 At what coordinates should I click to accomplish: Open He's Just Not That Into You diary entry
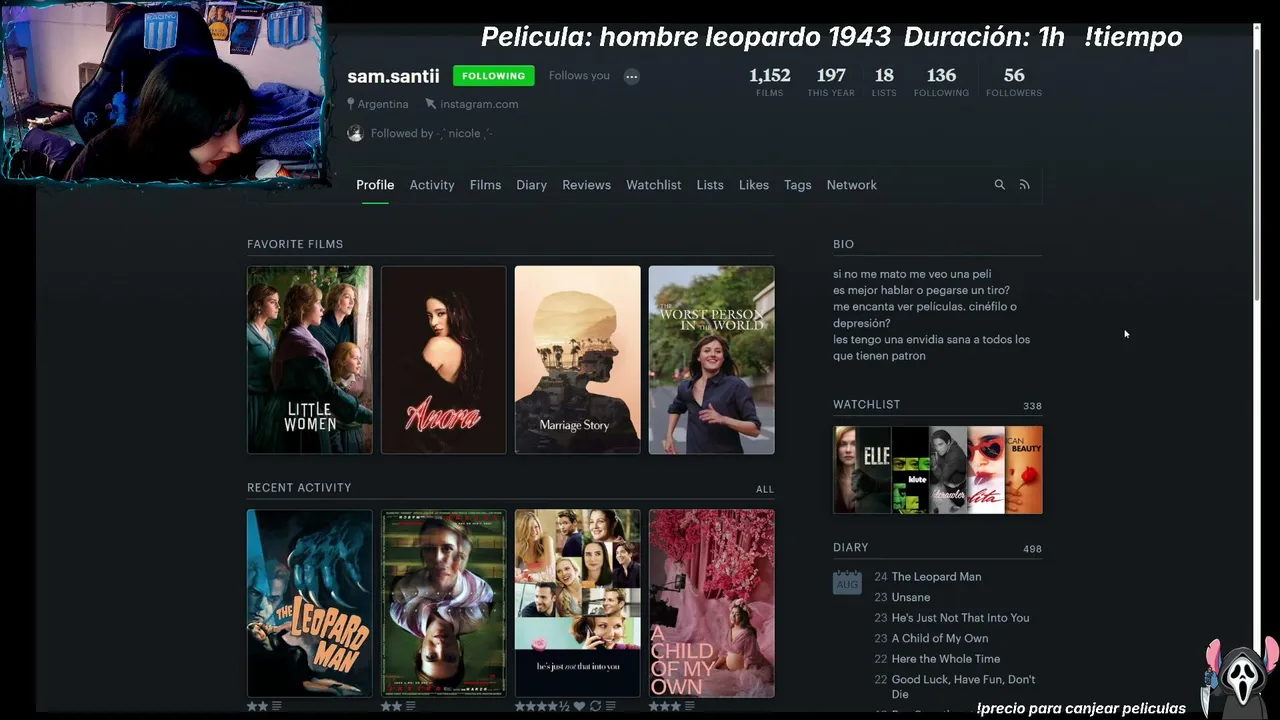(x=960, y=618)
